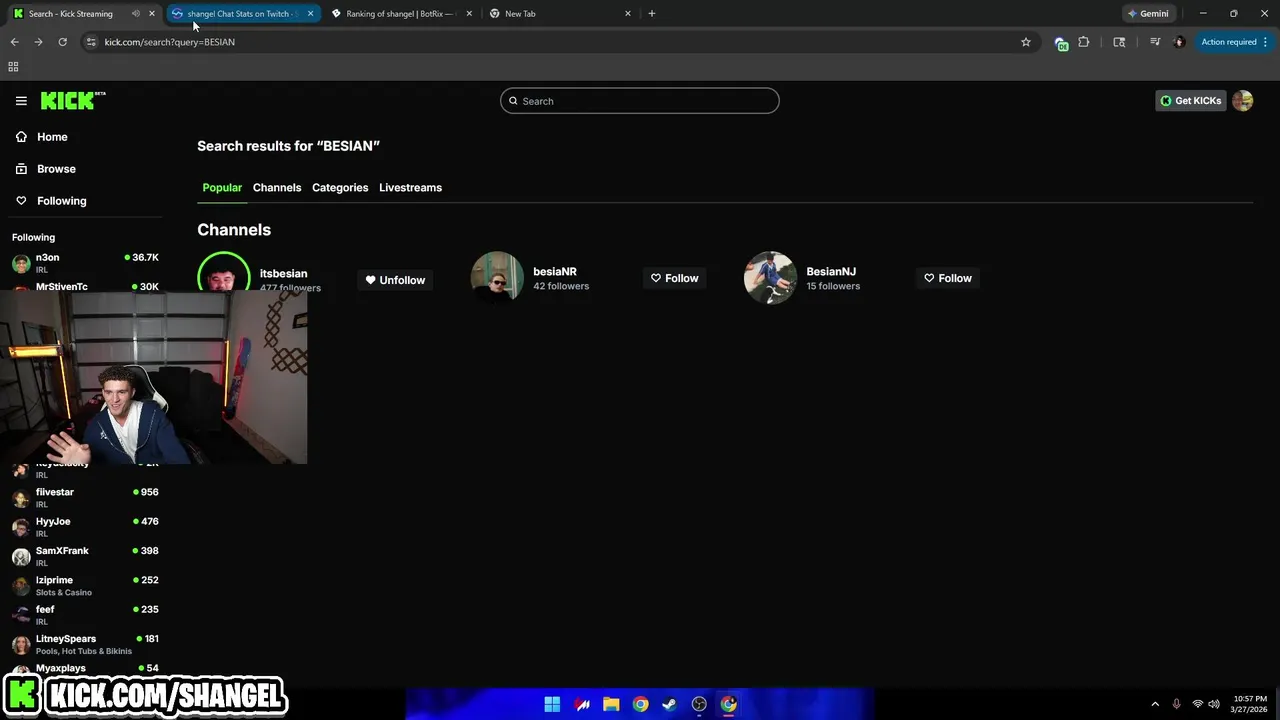Click the besiaNR avatar thumbnail
This screenshot has width=1280, height=720.
[x=497, y=278]
